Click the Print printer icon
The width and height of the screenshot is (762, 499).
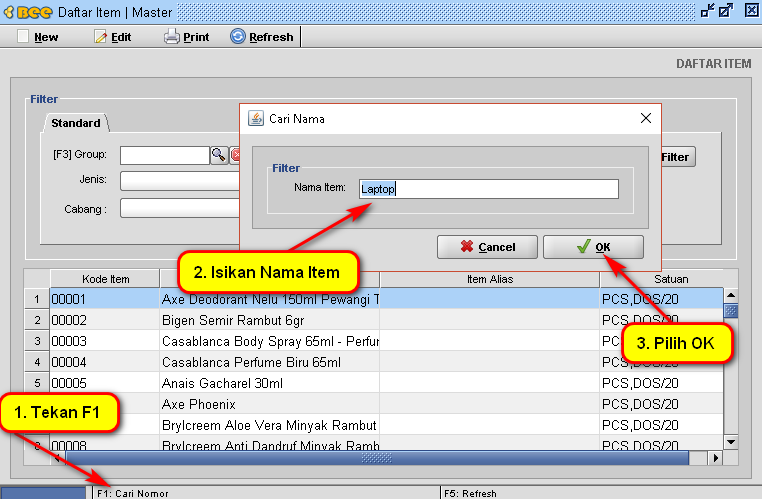click(172, 37)
